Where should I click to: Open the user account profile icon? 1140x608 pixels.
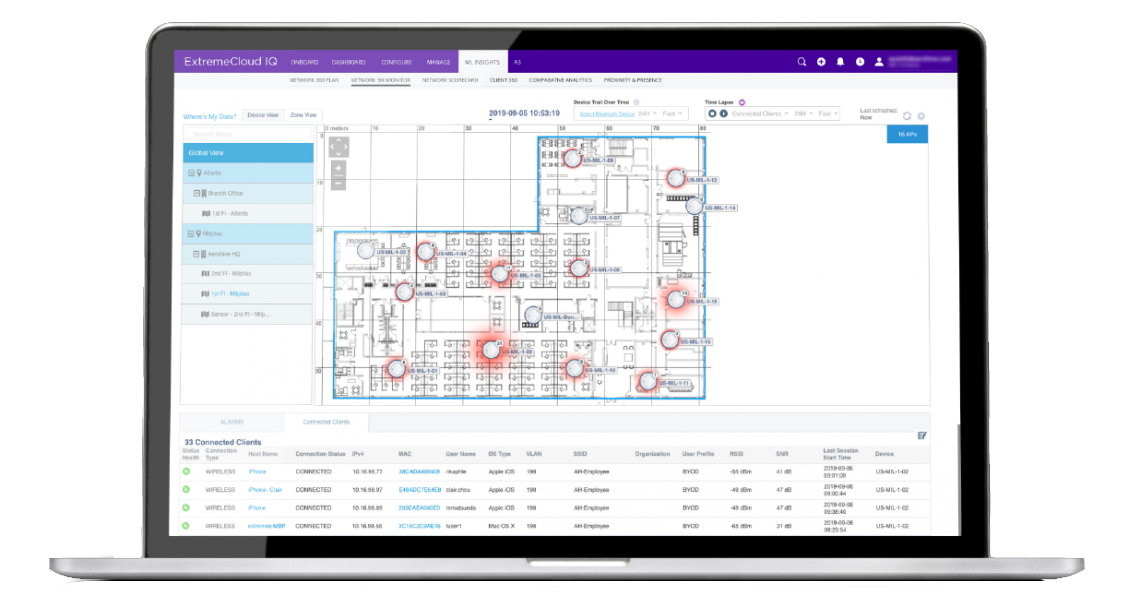pos(879,62)
